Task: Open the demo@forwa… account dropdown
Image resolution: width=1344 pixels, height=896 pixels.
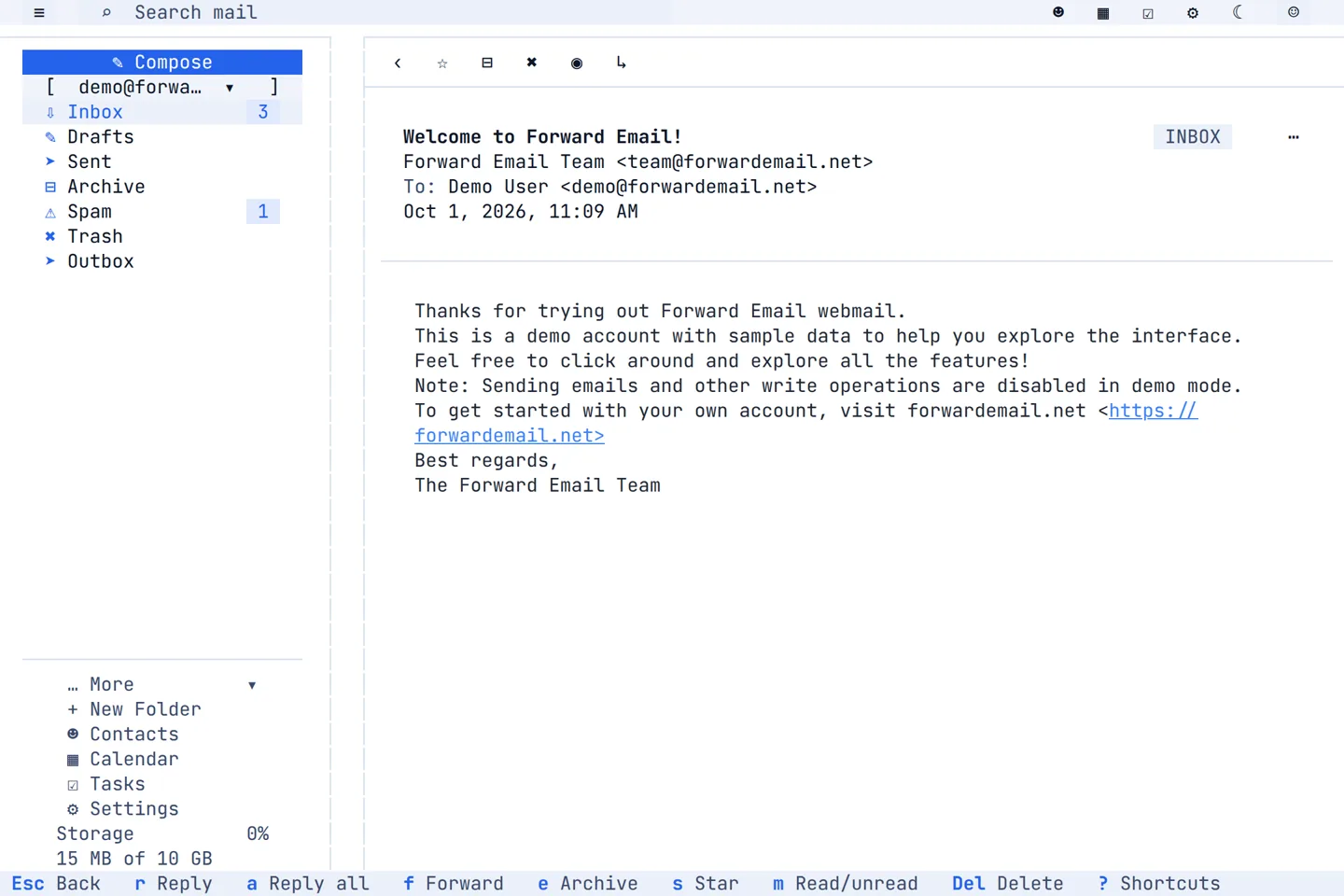Action: click(162, 87)
